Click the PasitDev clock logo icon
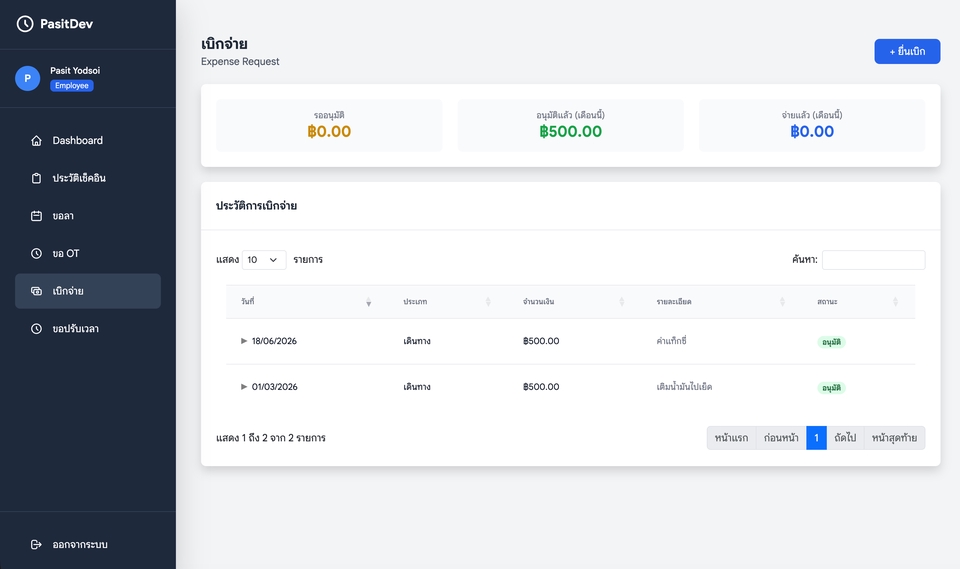Image resolution: width=960 pixels, height=569 pixels. click(25, 24)
